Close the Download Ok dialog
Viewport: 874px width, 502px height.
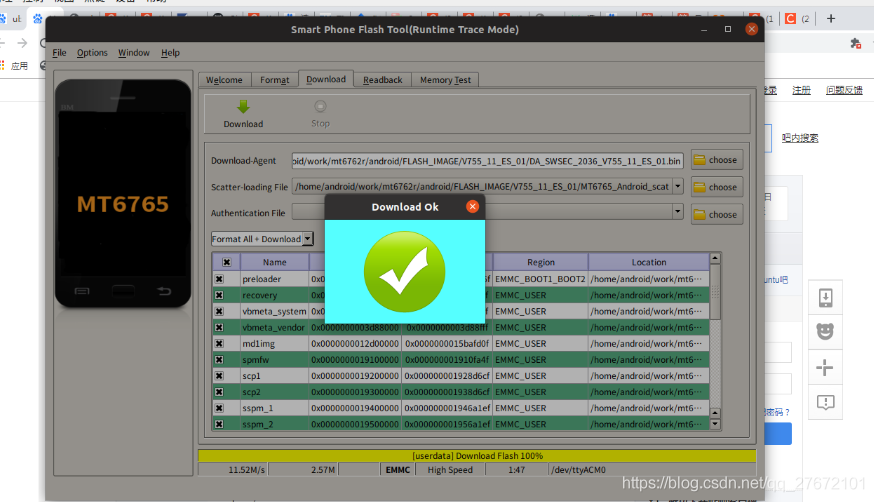click(x=473, y=207)
